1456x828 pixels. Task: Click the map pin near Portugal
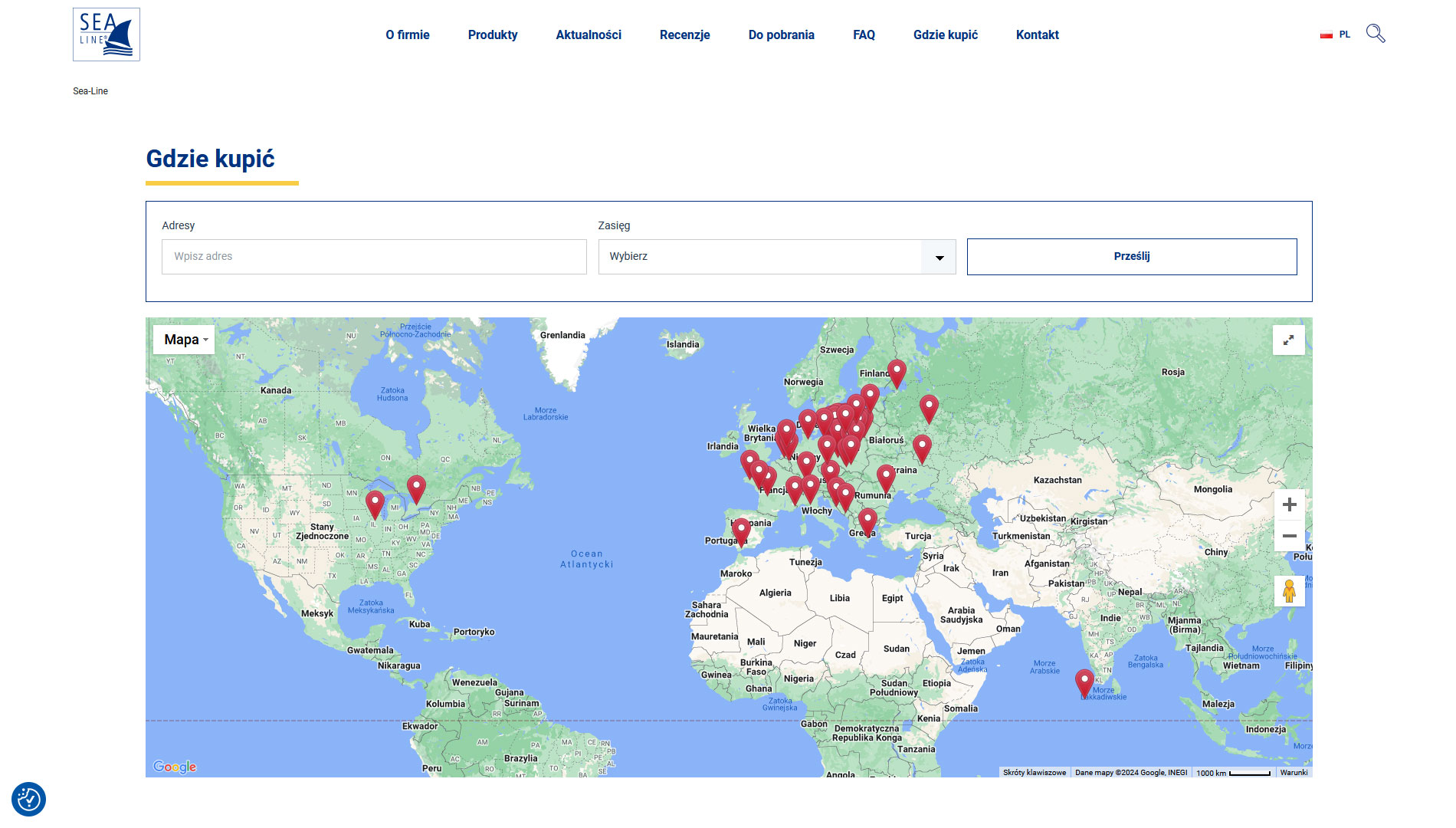740,530
